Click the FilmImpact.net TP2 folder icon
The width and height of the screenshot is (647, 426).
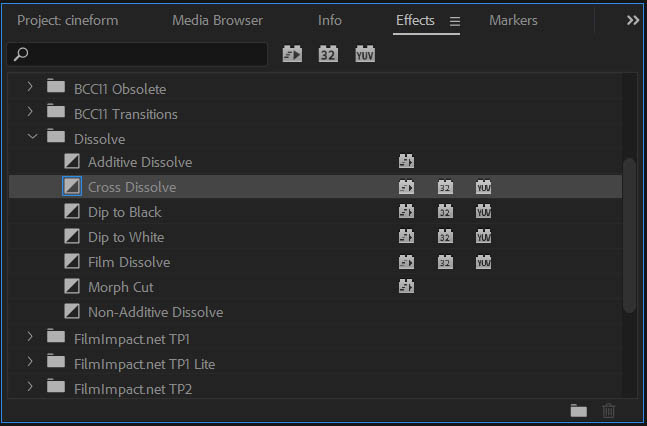tap(56, 387)
